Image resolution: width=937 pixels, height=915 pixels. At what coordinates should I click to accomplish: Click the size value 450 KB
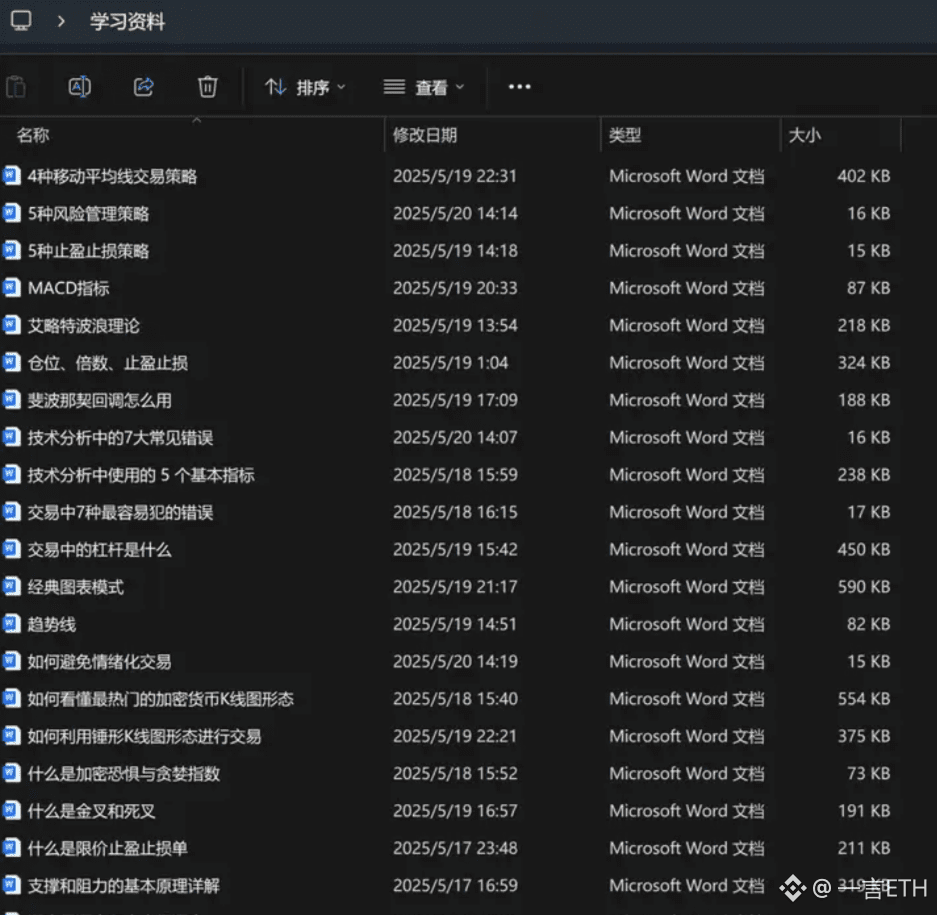[x=863, y=550]
